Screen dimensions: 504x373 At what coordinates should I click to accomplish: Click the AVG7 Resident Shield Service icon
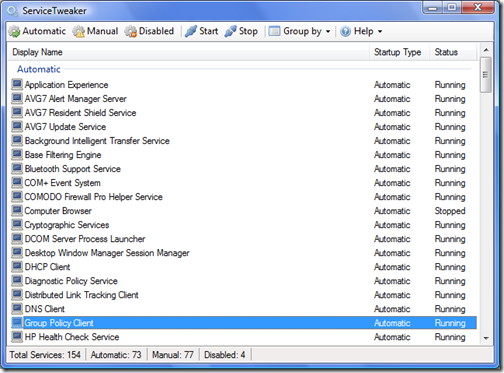coord(17,112)
